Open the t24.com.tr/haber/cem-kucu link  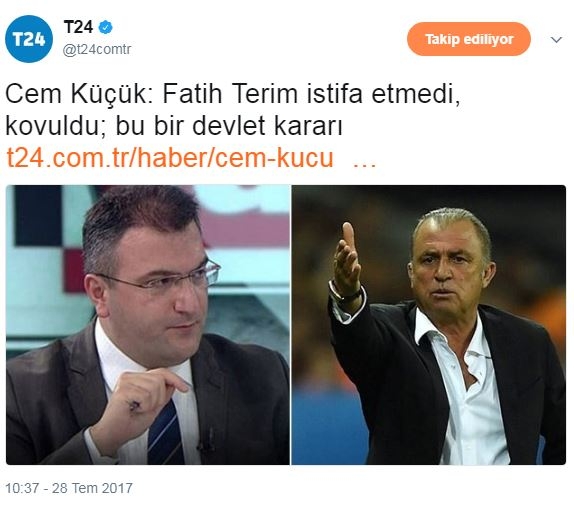pos(170,158)
